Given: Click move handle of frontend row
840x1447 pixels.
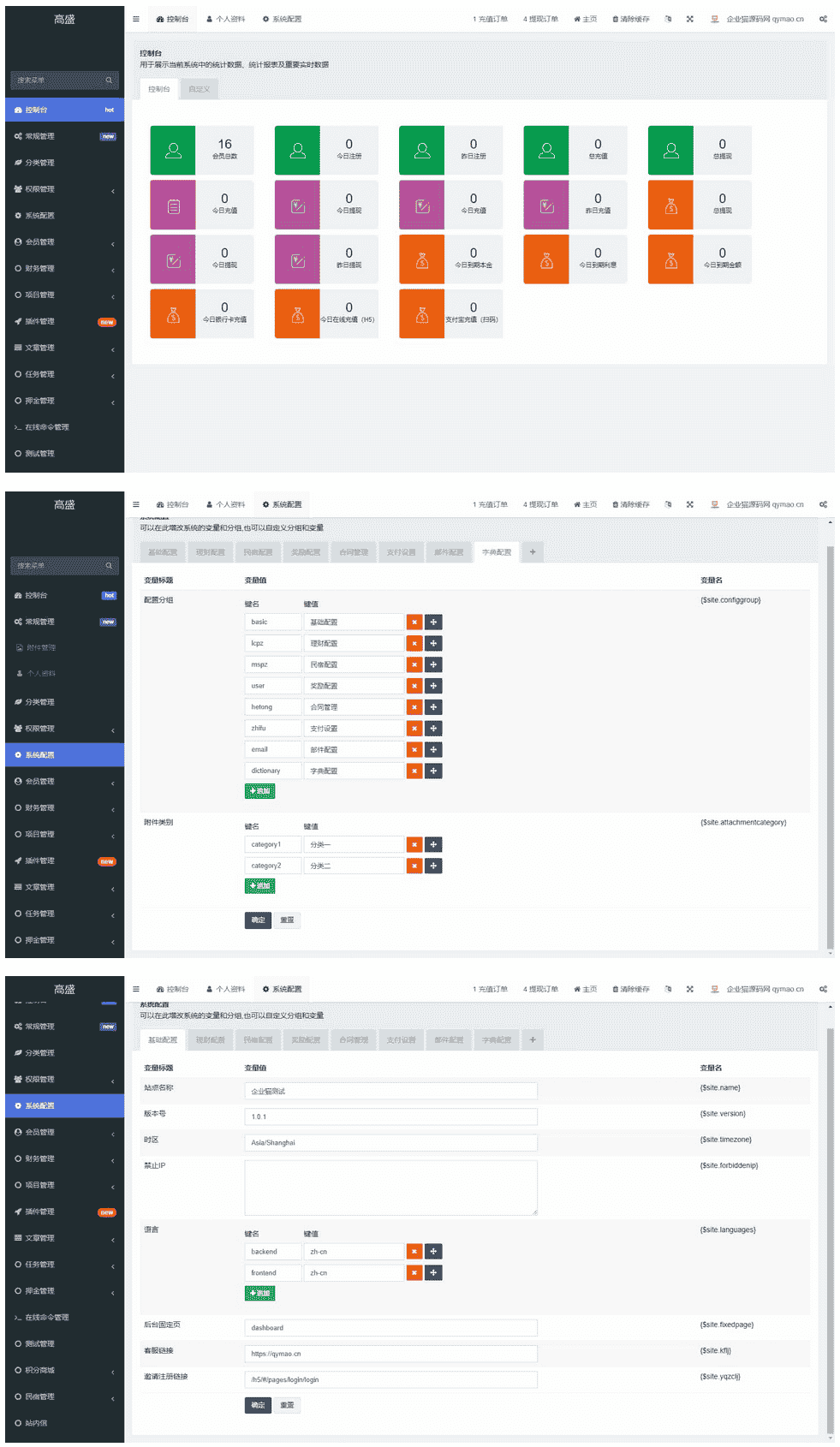Looking at the screenshot, I should 434,1273.
